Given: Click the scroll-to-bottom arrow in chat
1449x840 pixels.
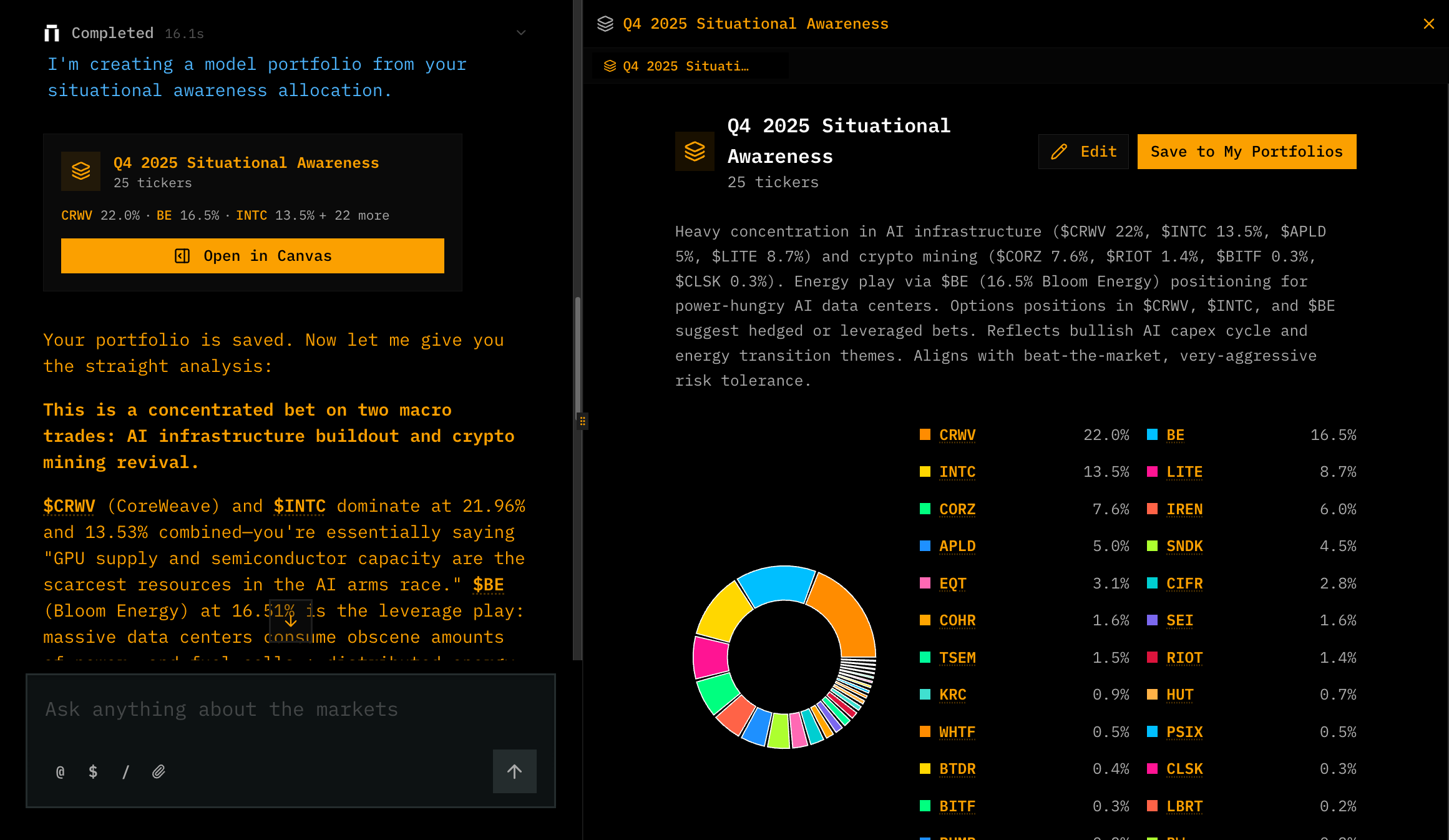Looking at the screenshot, I should click(291, 620).
